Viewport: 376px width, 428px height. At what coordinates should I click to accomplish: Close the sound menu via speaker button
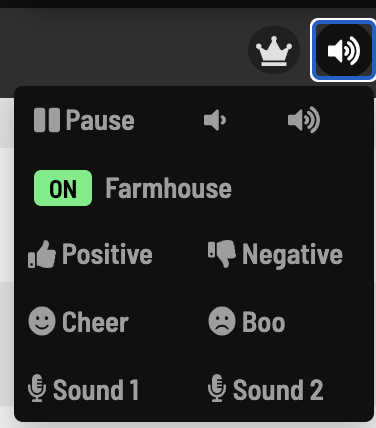point(343,50)
